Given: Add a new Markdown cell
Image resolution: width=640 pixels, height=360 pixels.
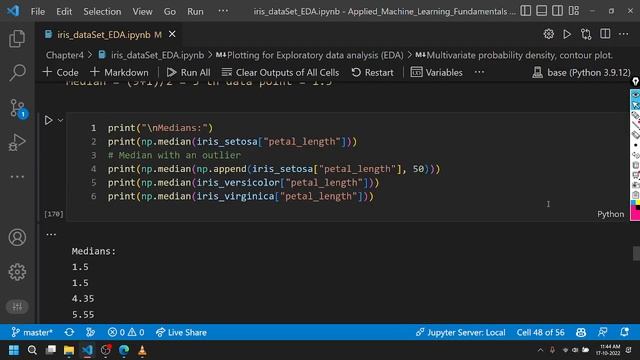Looking at the screenshot, I should pyautogui.click(x=119, y=72).
